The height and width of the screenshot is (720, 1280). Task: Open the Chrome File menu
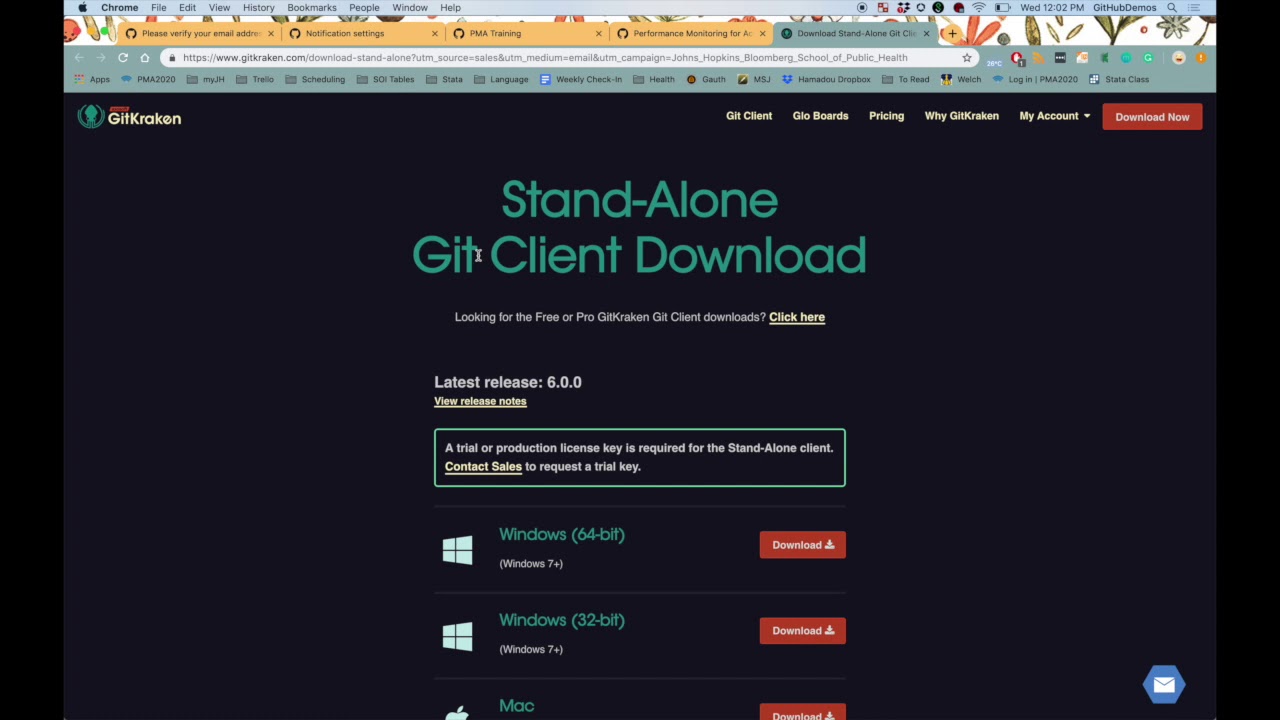click(158, 8)
